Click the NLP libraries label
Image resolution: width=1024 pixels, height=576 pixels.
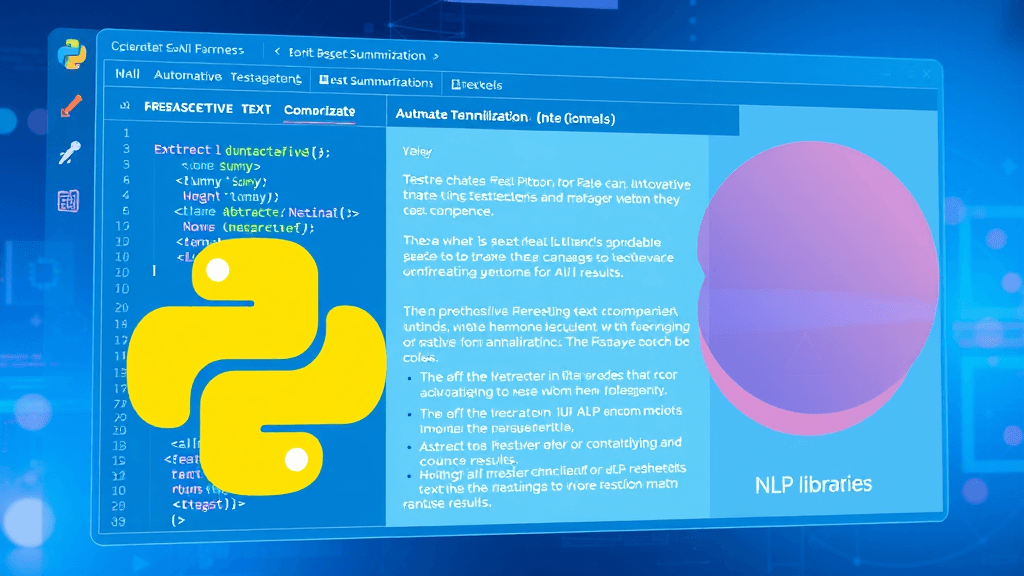813,485
